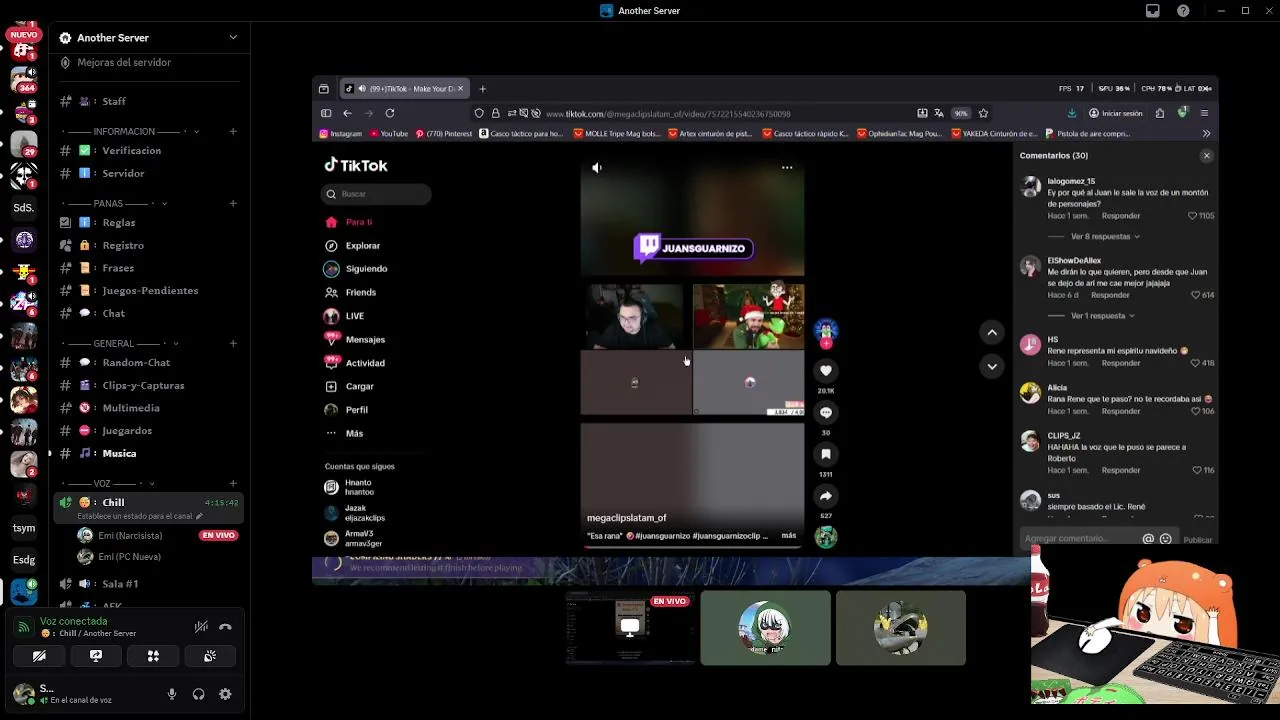Viewport: 1280px width, 720px height.
Task: Toggle noise suppression in voice panel
Action: click(x=201, y=627)
